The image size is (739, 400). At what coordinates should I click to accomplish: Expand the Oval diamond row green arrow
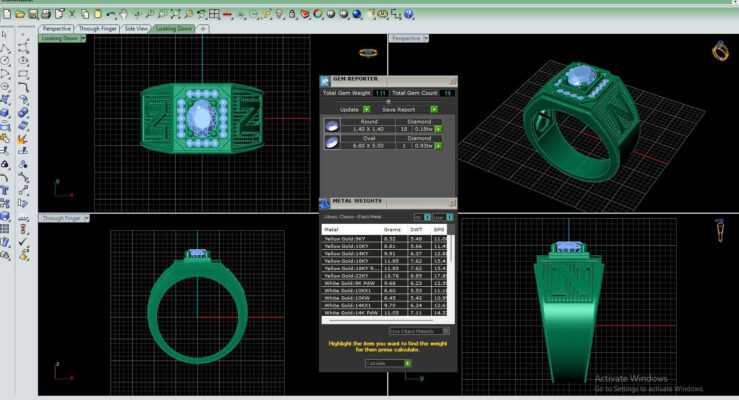(x=438, y=146)
